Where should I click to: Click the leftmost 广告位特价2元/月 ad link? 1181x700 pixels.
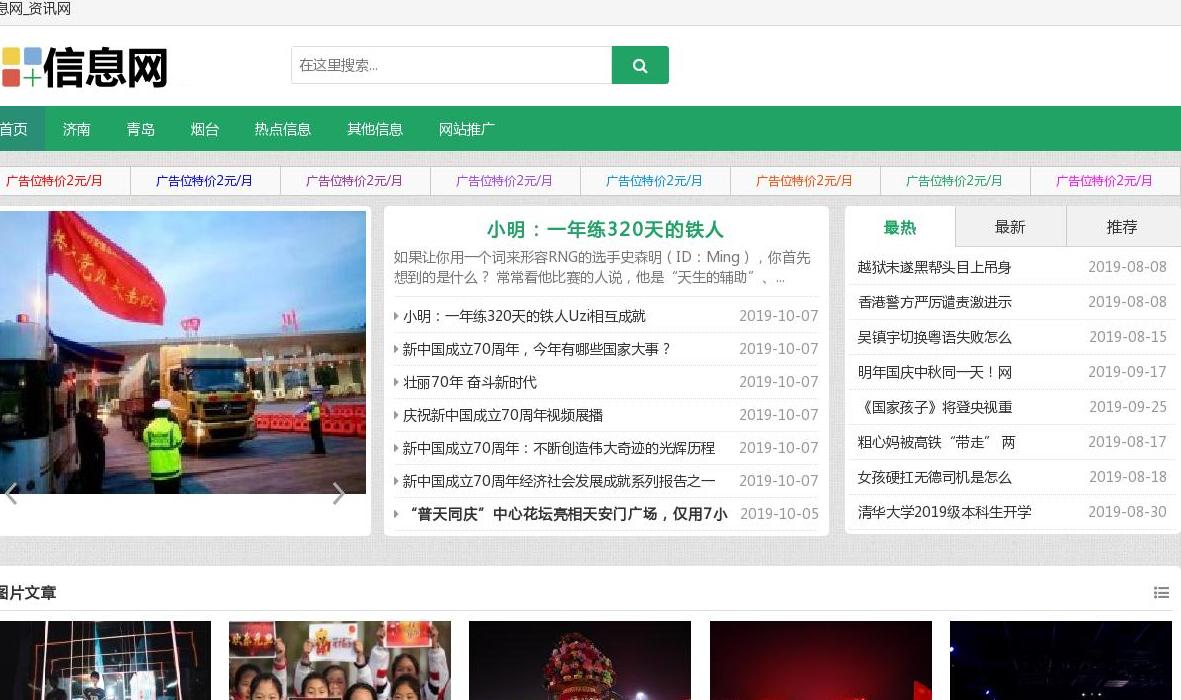pos(54,181)
